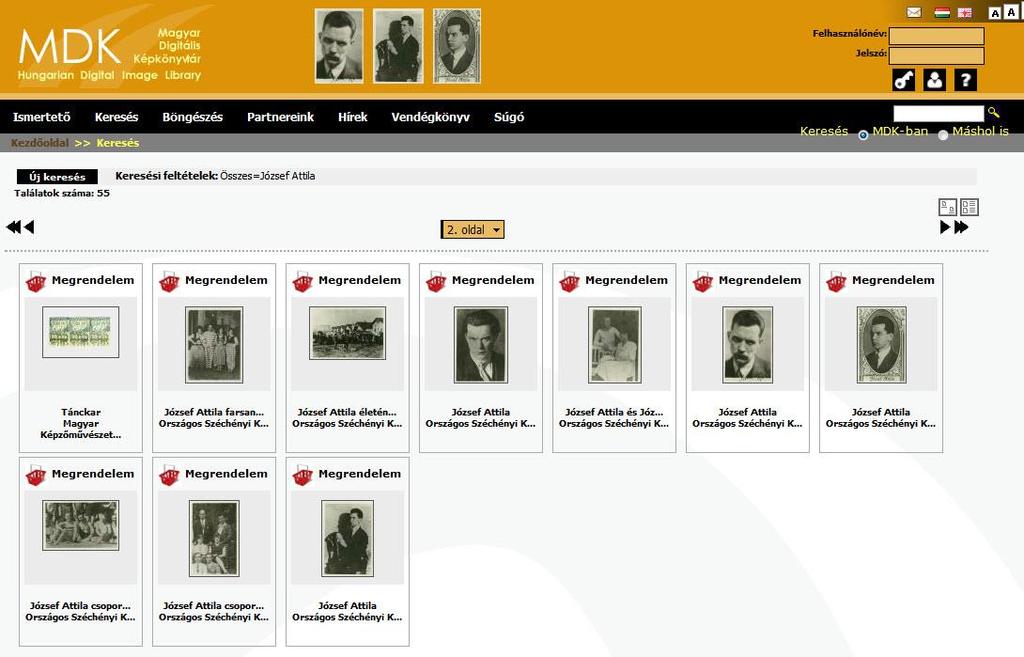The image size is (1024, 657).
Task: Jump to the first results page
Action: point(12,227)
